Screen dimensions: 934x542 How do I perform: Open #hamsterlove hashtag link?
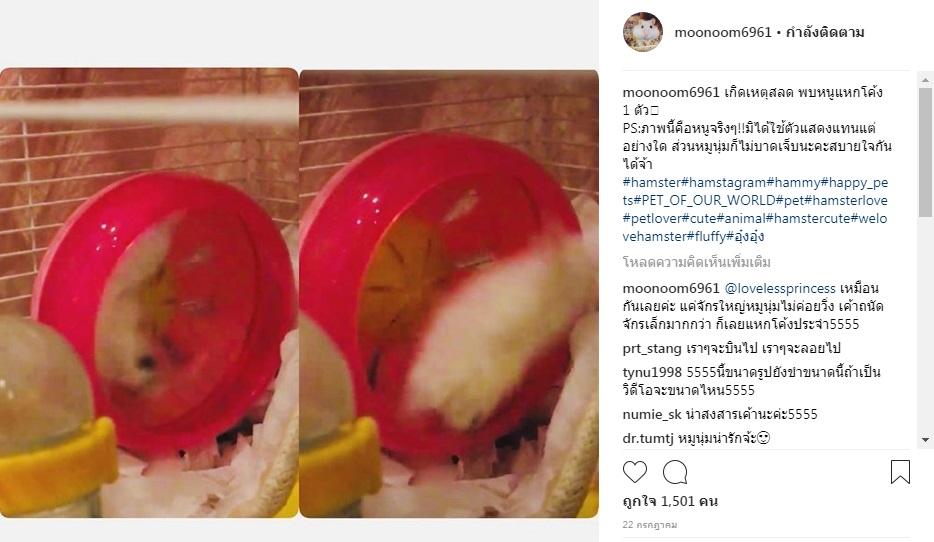(x=846, y=200)
